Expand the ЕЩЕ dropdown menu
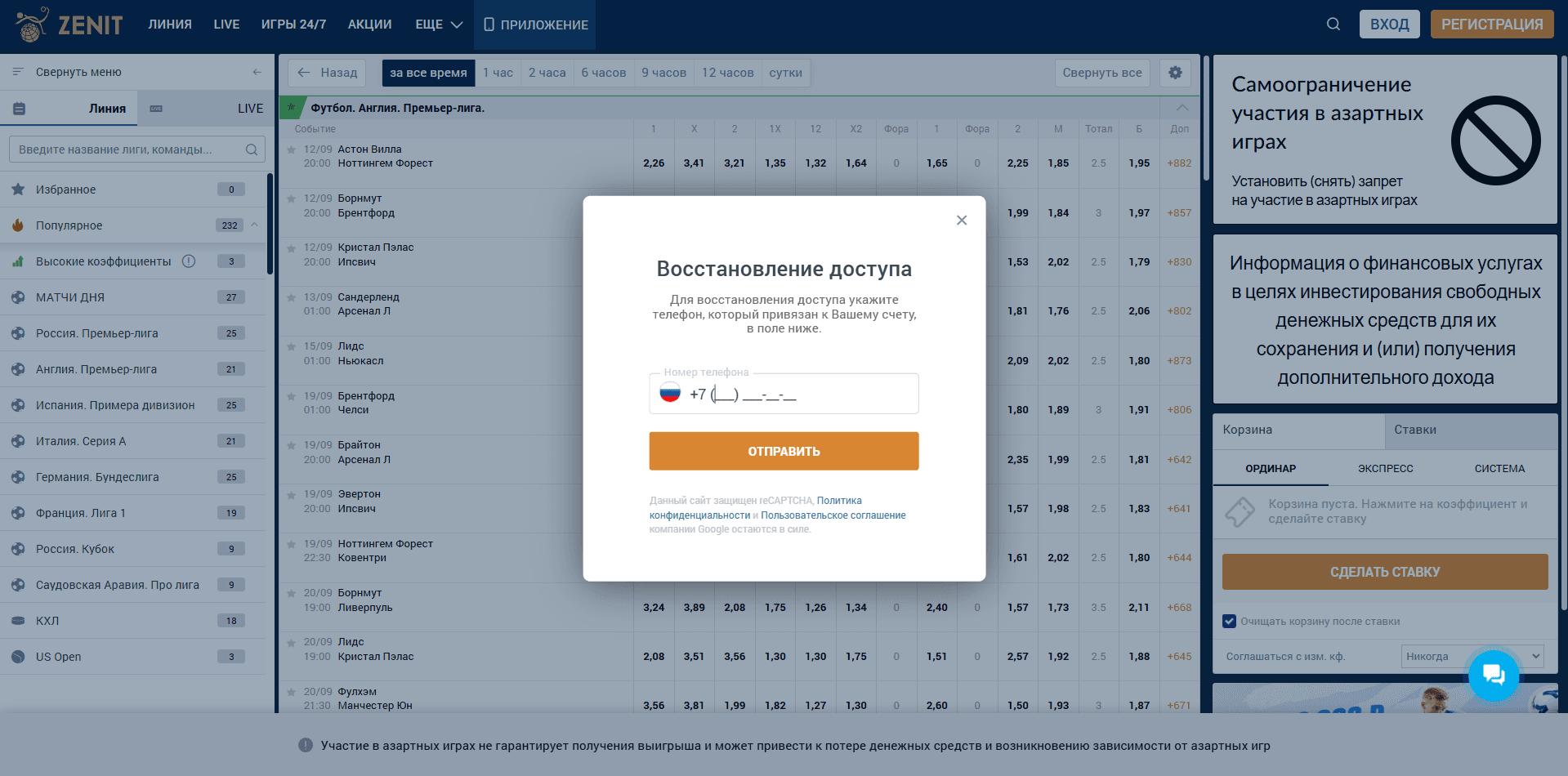Screen dimensions: 1568x776 (x=439, y=25)
